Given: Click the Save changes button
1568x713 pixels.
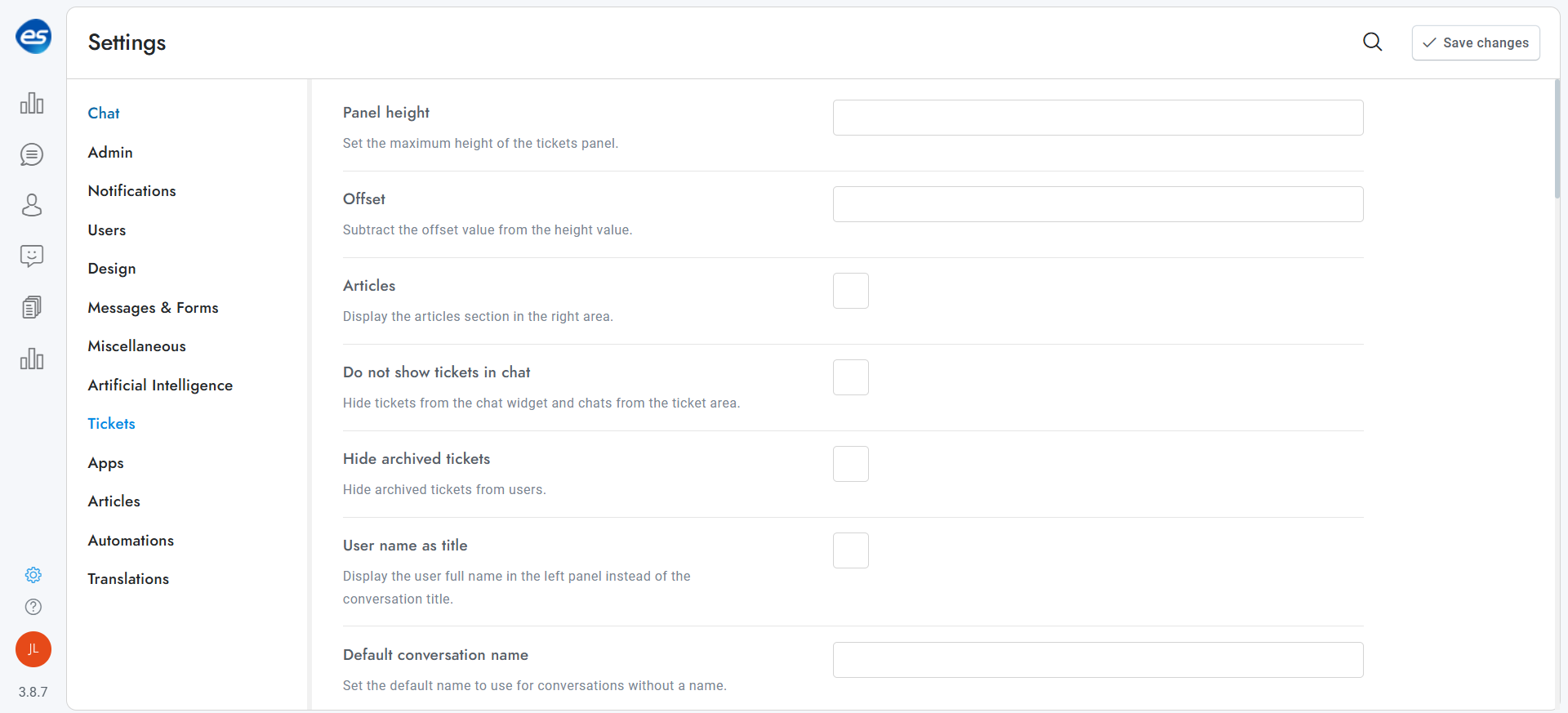Looking at the screenshot, I should (1475, 42).
